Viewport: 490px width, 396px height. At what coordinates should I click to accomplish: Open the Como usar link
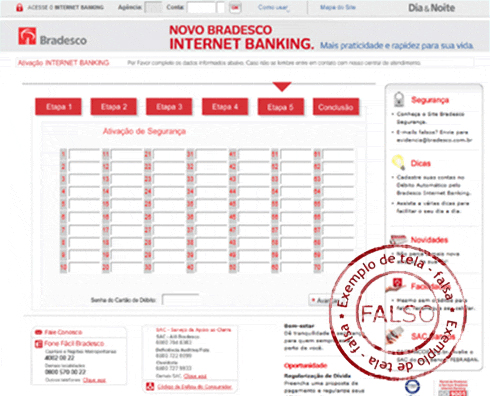tap(273, 7)
